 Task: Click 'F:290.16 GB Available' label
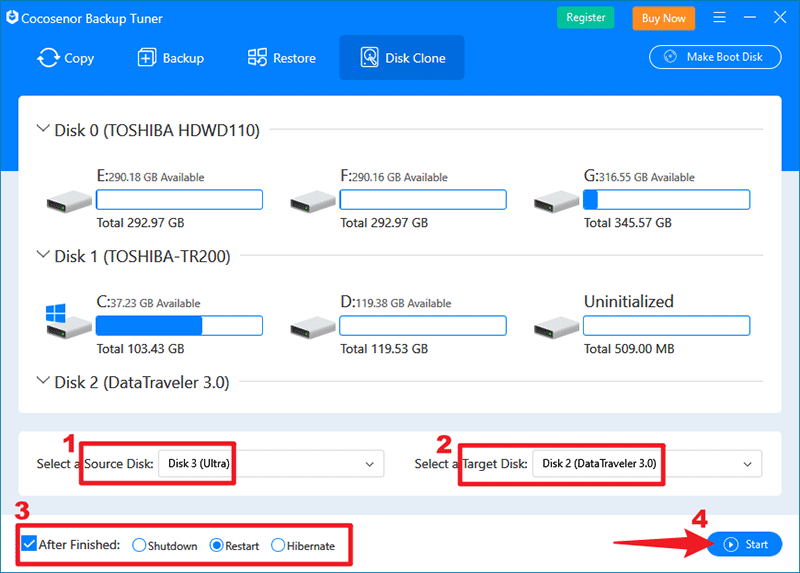click(x=394, y=177)
